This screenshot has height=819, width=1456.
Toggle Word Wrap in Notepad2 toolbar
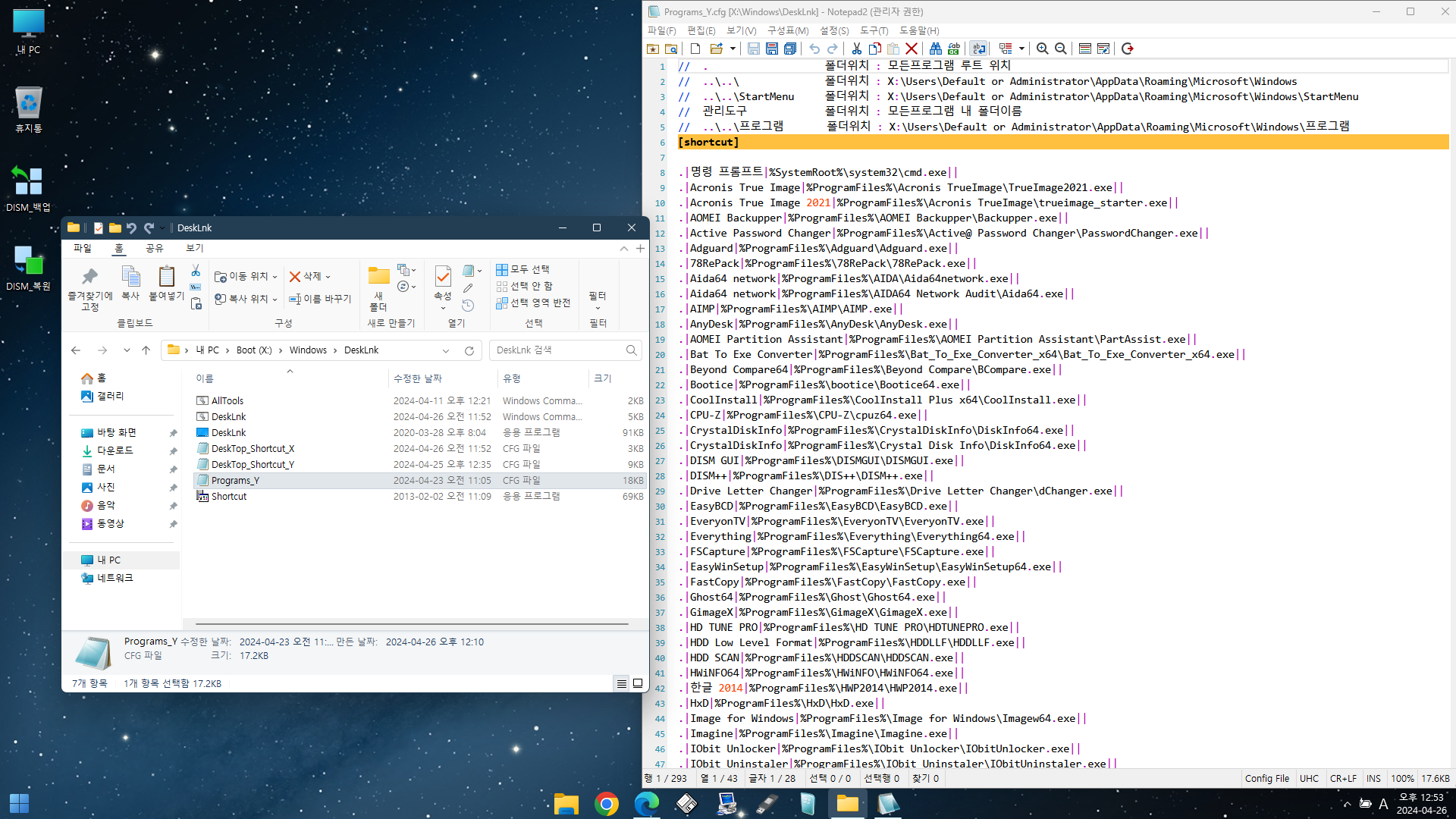click(978, 49)
